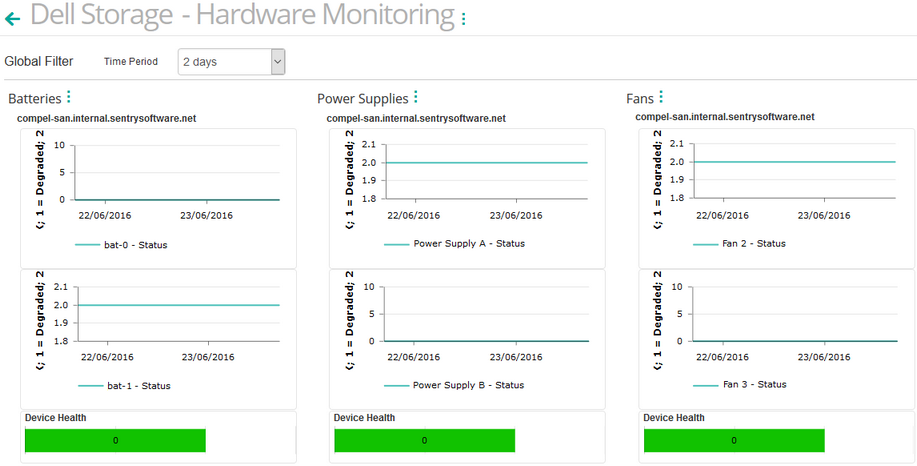Click the Power Supply B - Status legend
Image resolution: width=917 pixels, height=466 pixels.
tap(454, 385)
